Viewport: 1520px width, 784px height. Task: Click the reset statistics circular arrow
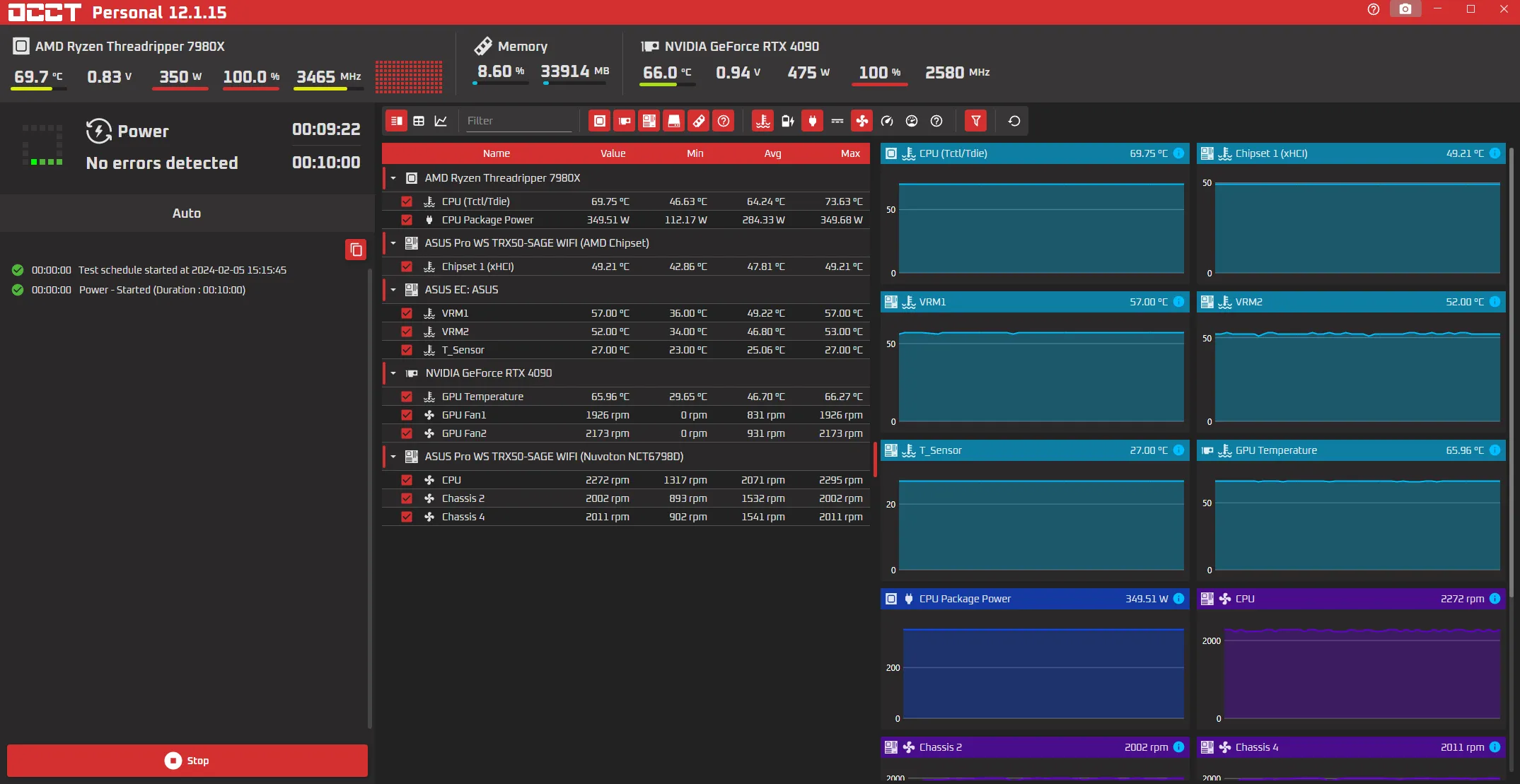click(x=1014, y=121)
